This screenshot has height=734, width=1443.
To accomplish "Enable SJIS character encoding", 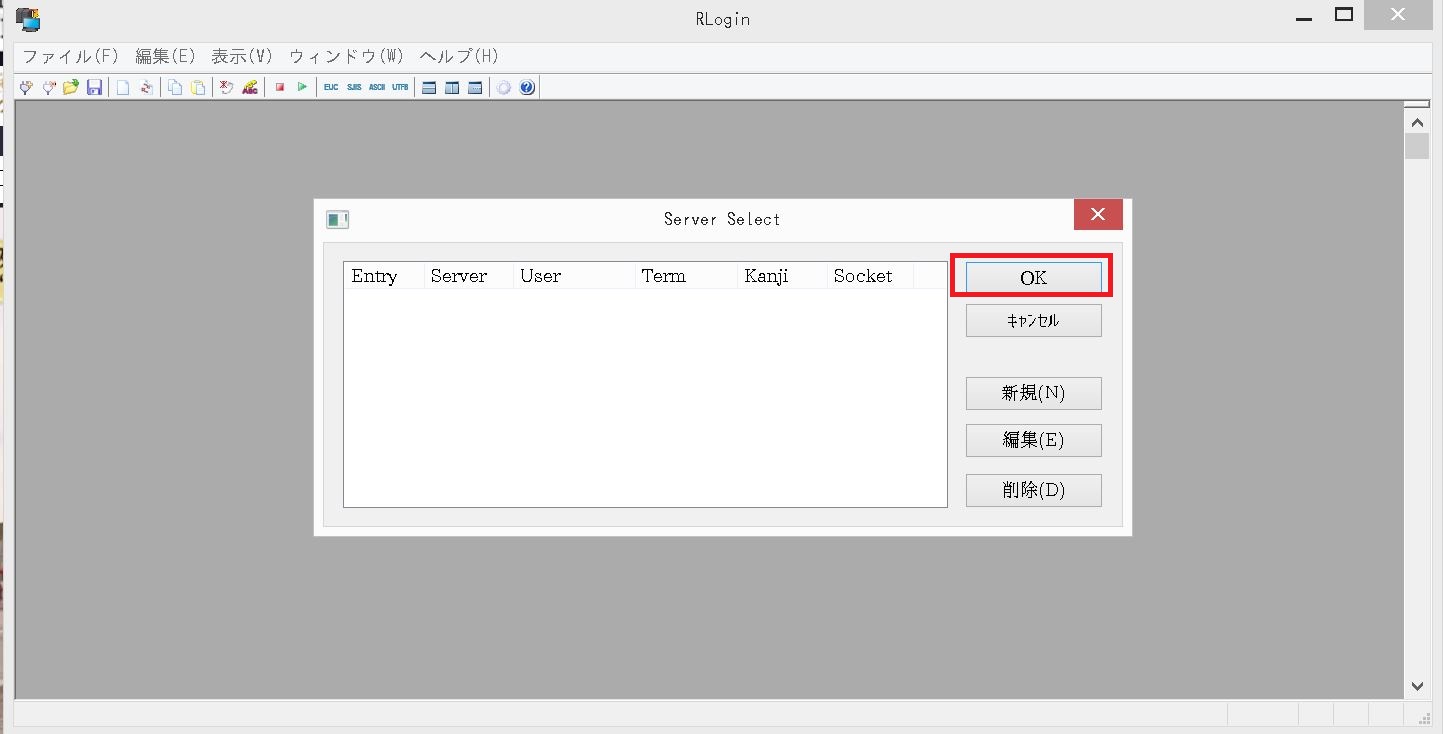I will click(354, 87).
